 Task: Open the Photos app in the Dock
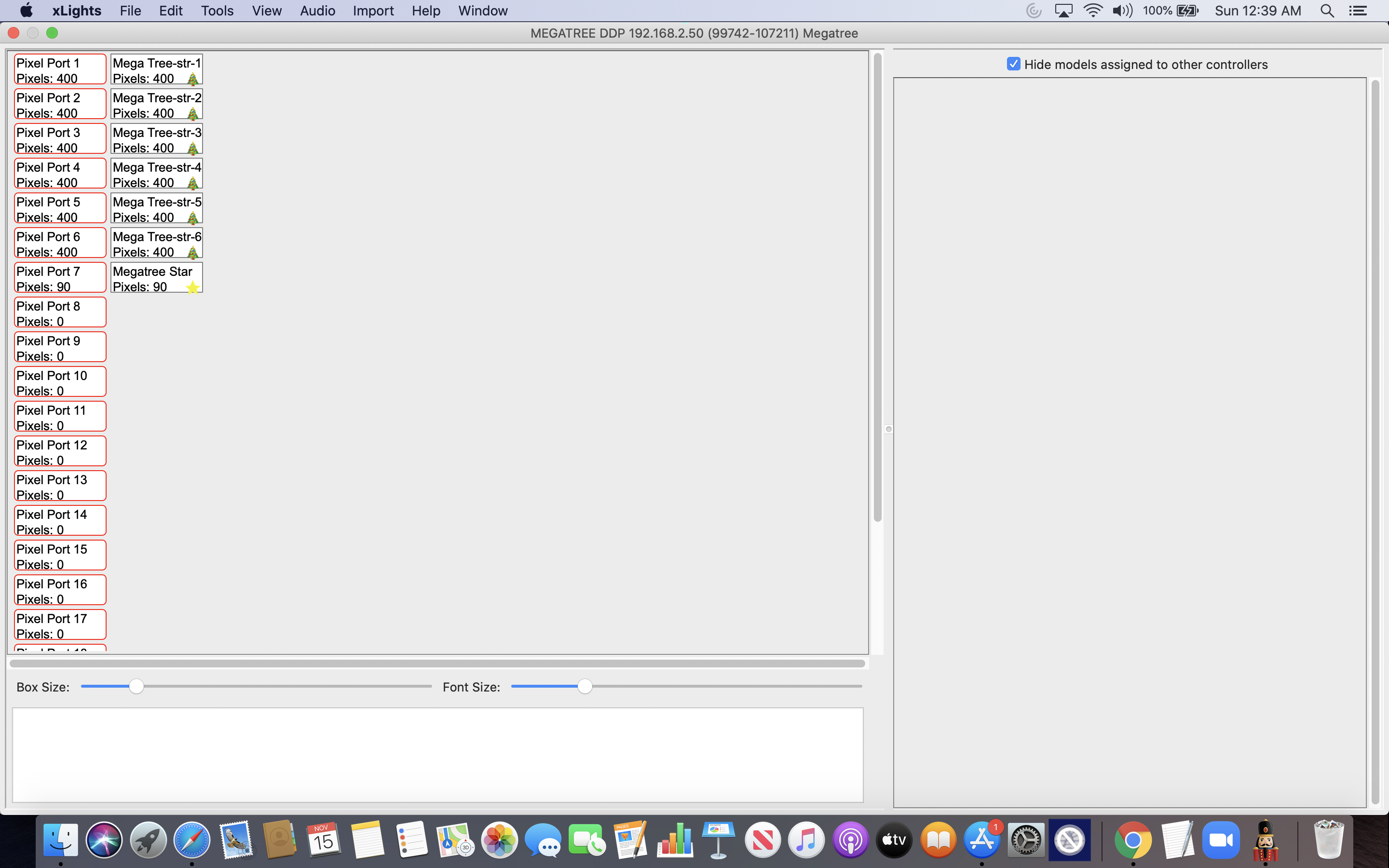point(499,840)
